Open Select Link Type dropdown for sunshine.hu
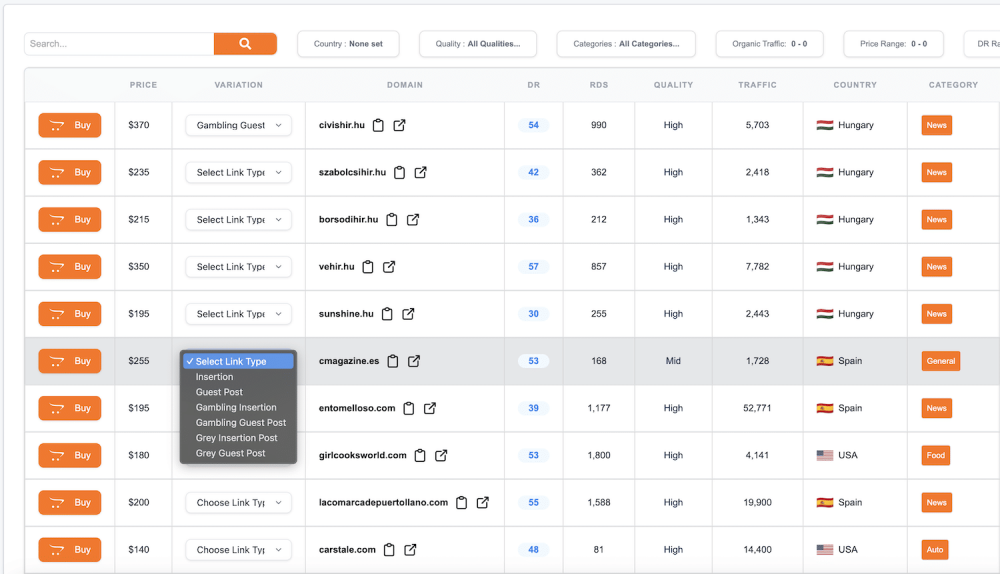The image size is (1000, 574). click(239, 314)
